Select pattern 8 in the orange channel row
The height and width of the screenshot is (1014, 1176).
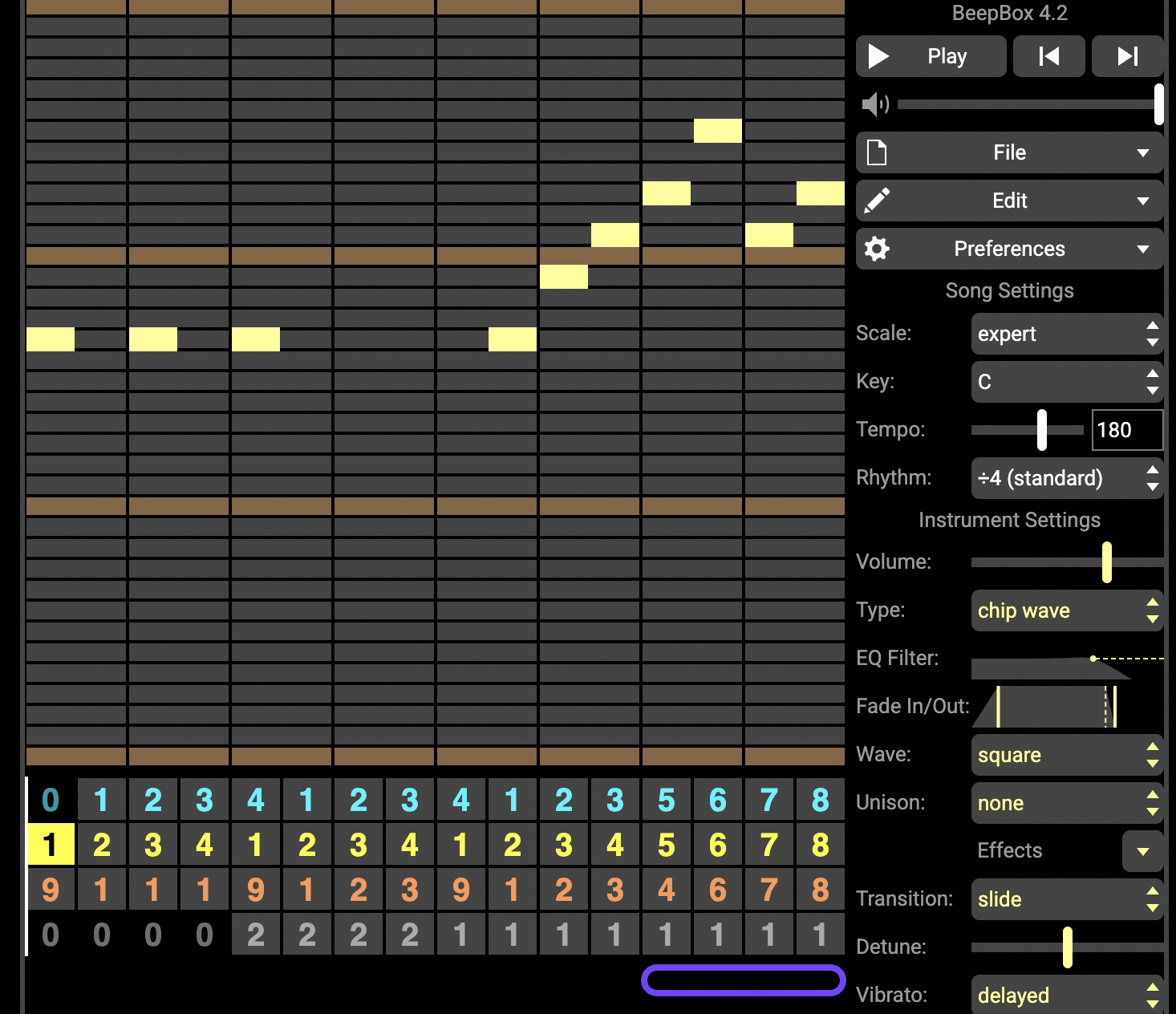point(821,890)
